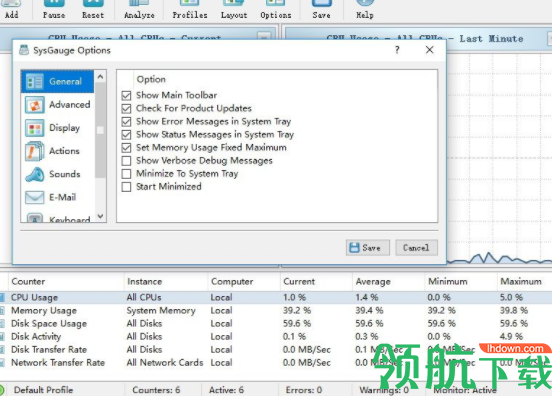Toggle Check For Product Updates checkbox

point(126,108)
